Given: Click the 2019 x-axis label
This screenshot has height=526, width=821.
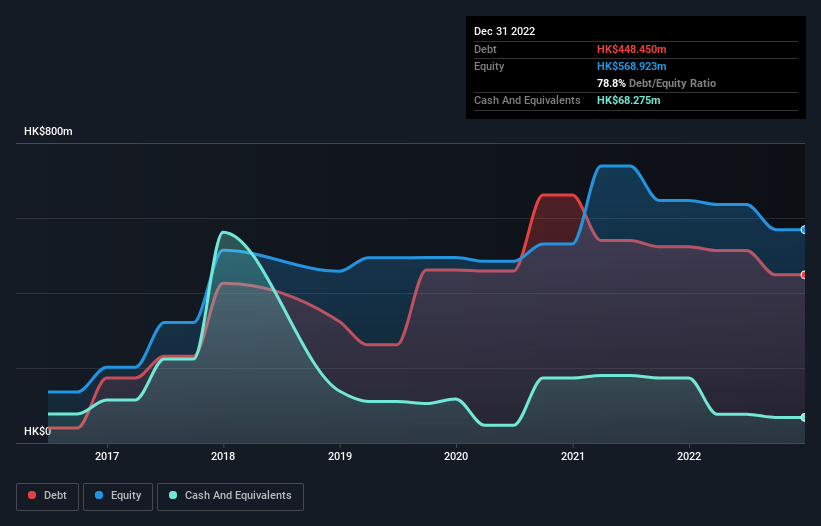Looking at the screenshot, I should pyautogui.click(x=340, y=456).
